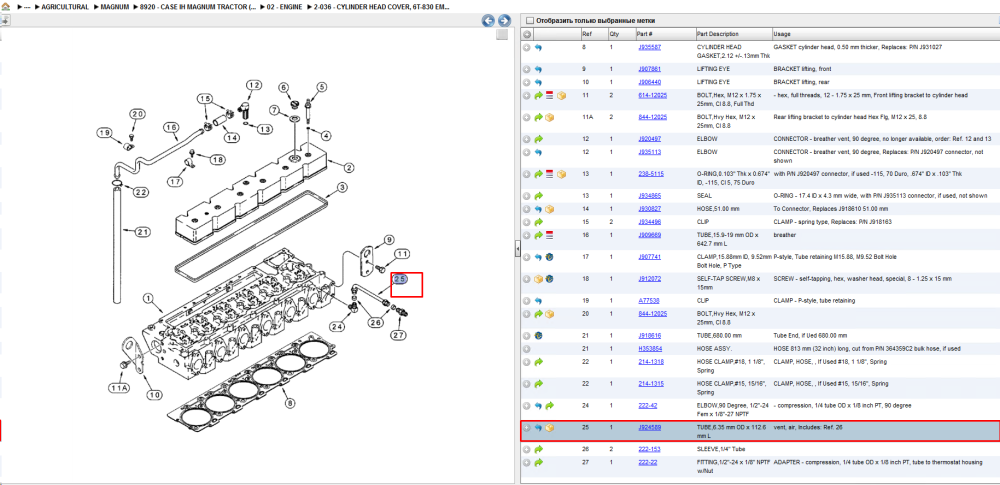Add Ref 8 cylinder head gasket with its plus icon
Viewport: 1000px width, 485px height.
[527, 47]
